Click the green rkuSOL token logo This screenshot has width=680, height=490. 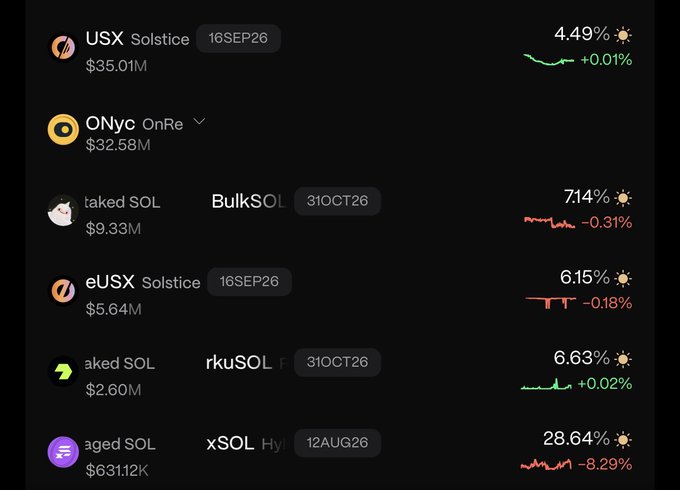[x=63, y=371]
